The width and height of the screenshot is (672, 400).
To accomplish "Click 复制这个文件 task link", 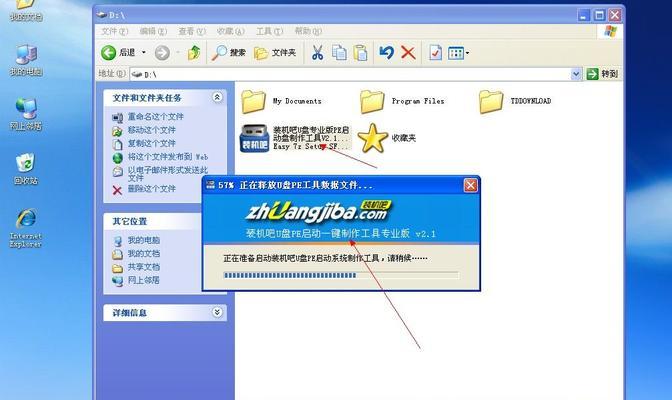I will point(152,143).
